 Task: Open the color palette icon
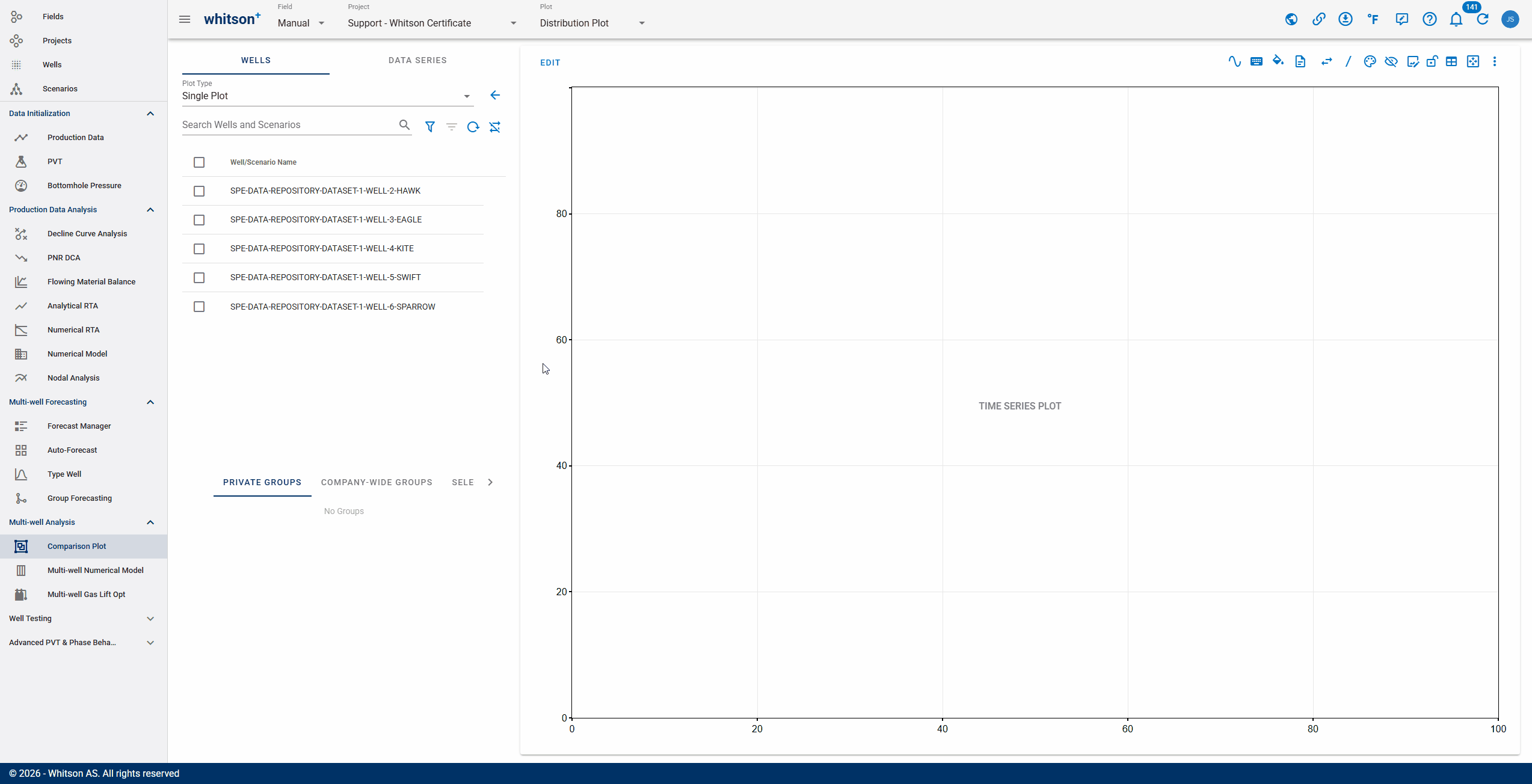pyautogui.click(x=1370, y=61)
